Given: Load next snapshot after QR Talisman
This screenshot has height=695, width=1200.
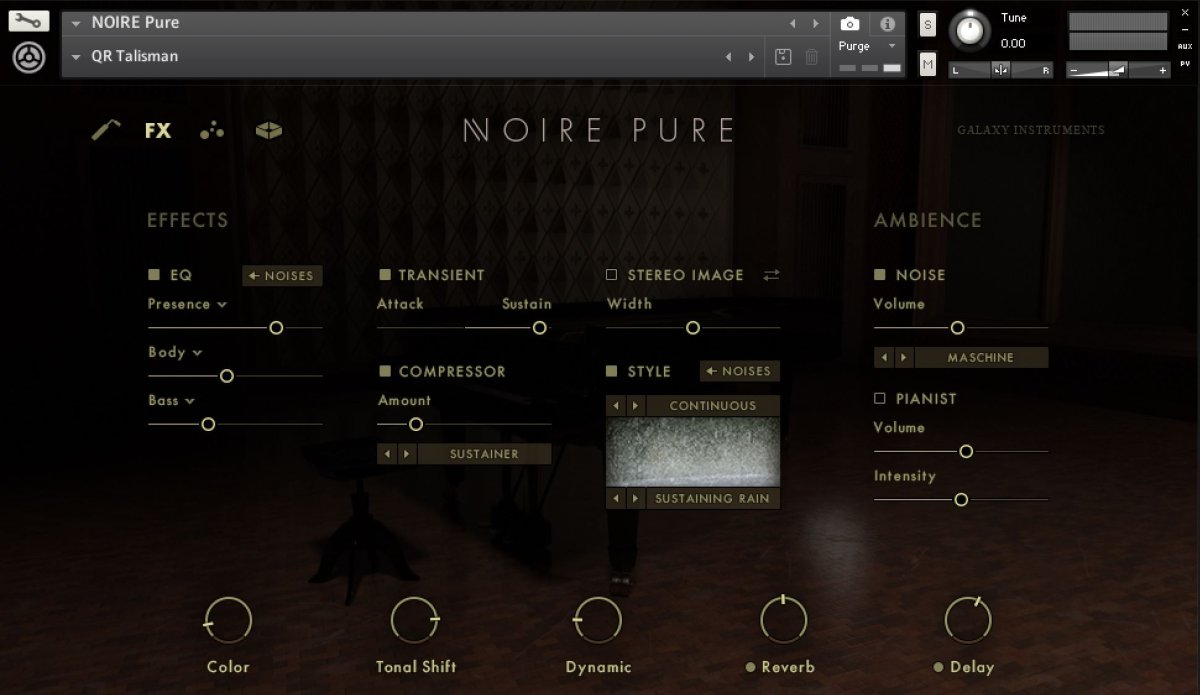Looking at the screenshot, I should tap(752, 57).
